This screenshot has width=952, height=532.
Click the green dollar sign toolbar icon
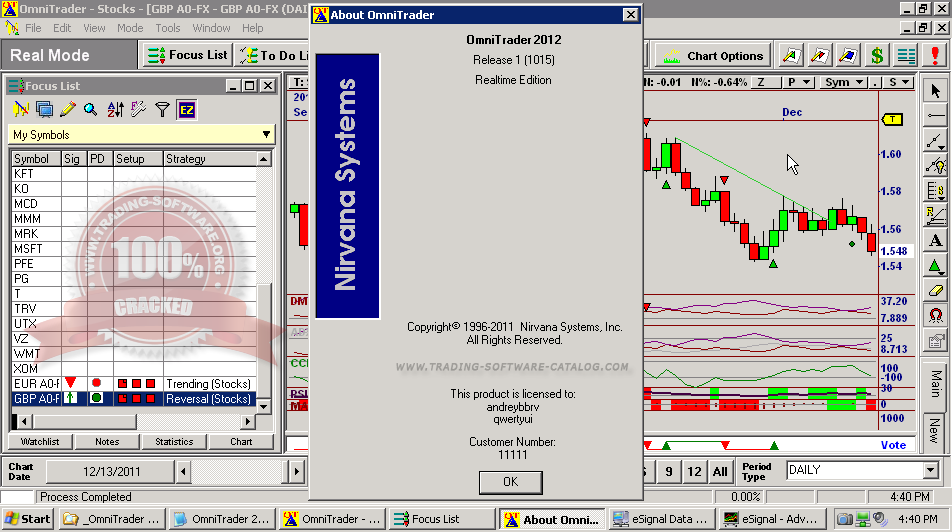[x=877, y=56]
